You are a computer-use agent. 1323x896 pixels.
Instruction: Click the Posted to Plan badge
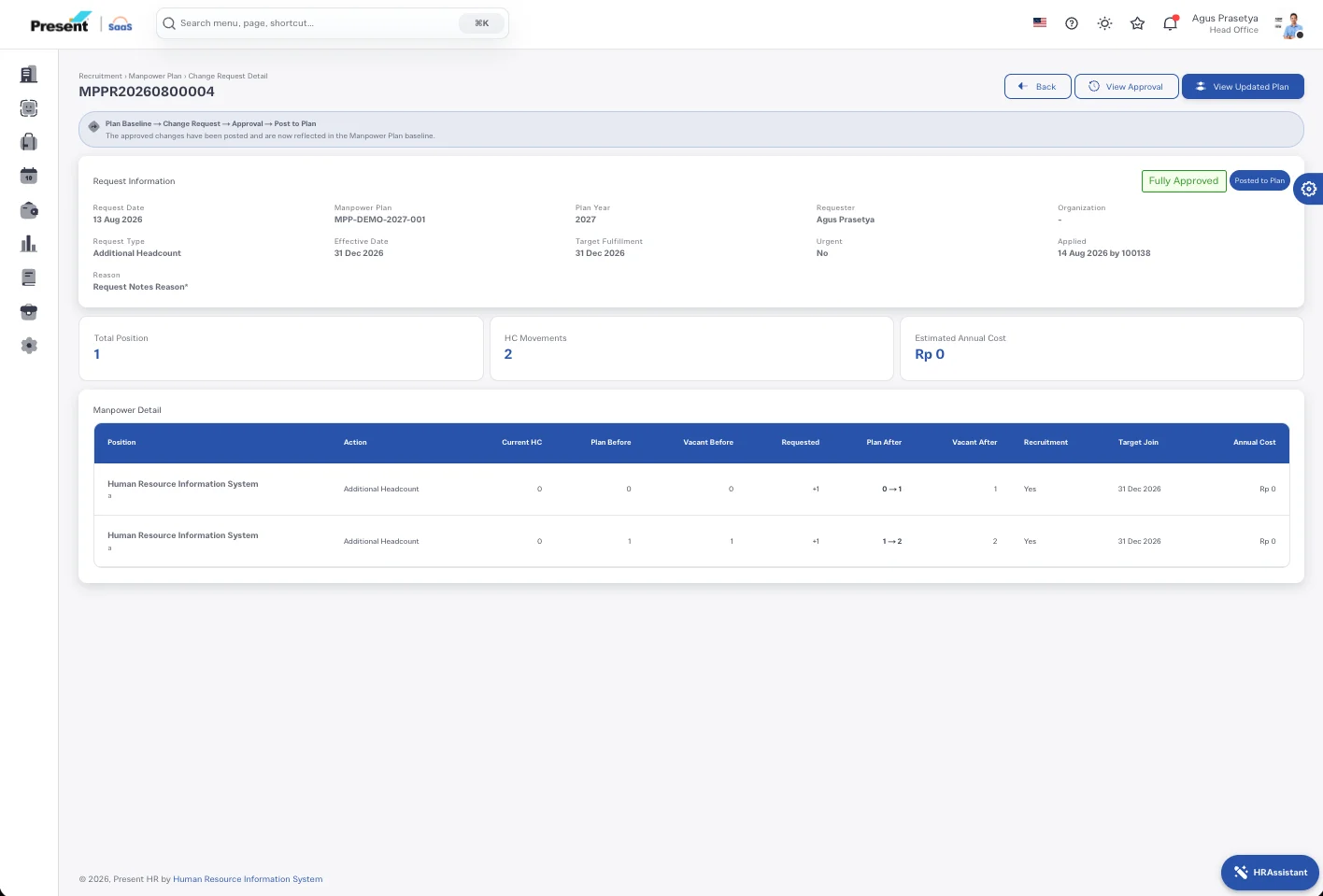tap(1259, 181)
